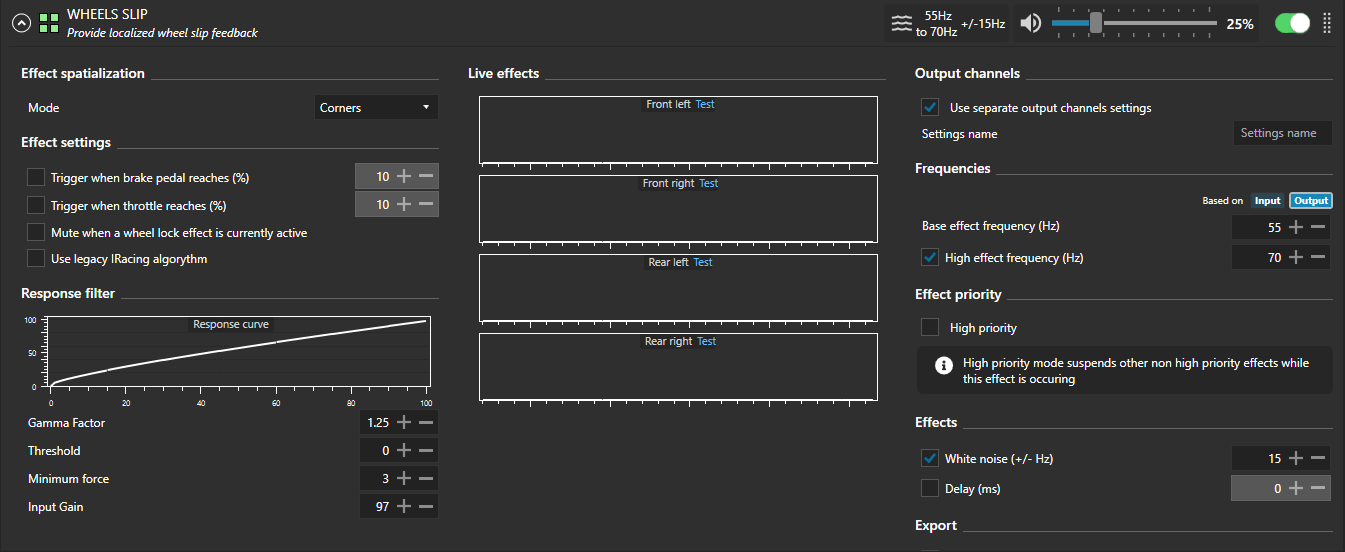Enable High priority checkbox
Screen dimensions: 1345x552
[930, 327]
